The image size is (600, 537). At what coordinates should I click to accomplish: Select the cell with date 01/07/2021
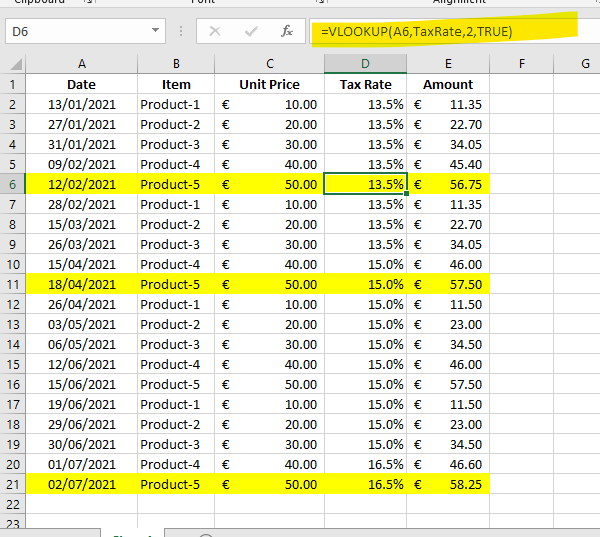coord(82,464)
